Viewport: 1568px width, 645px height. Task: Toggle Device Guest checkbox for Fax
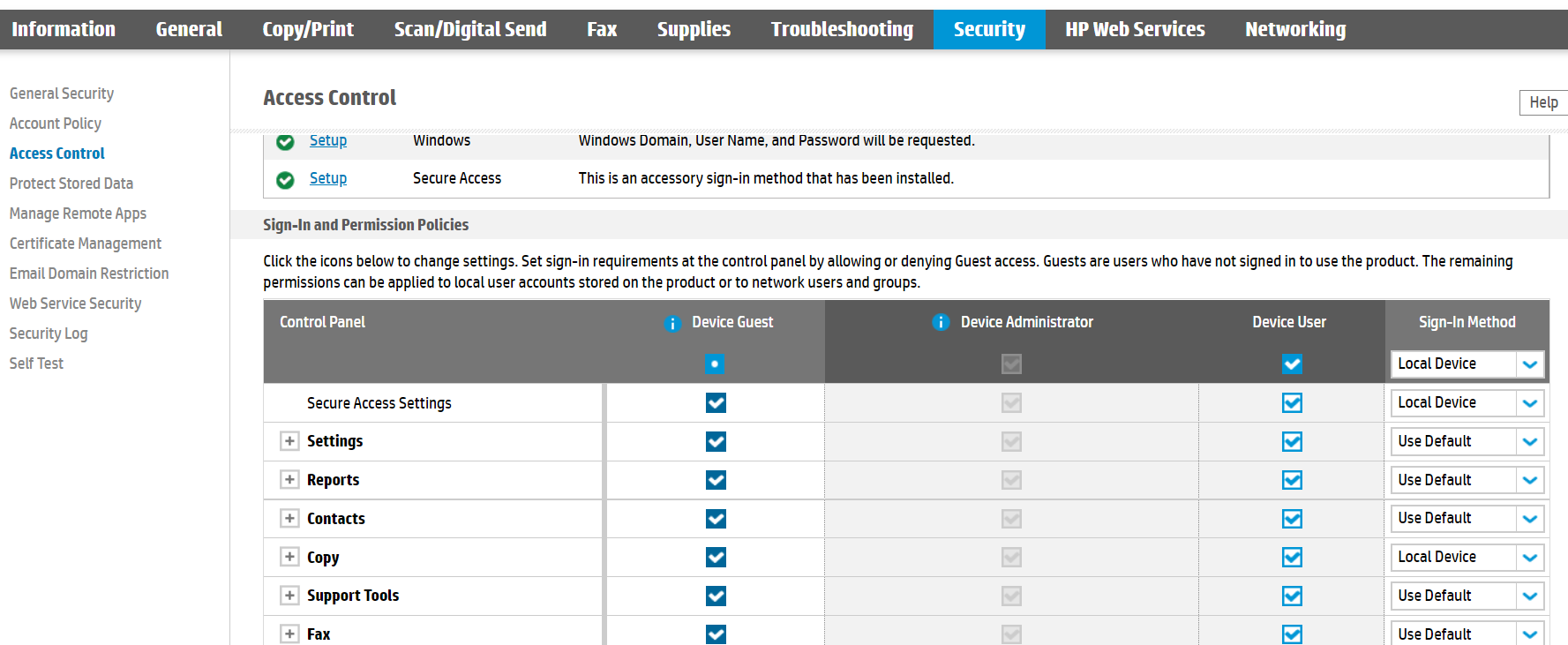coord(716,634)
